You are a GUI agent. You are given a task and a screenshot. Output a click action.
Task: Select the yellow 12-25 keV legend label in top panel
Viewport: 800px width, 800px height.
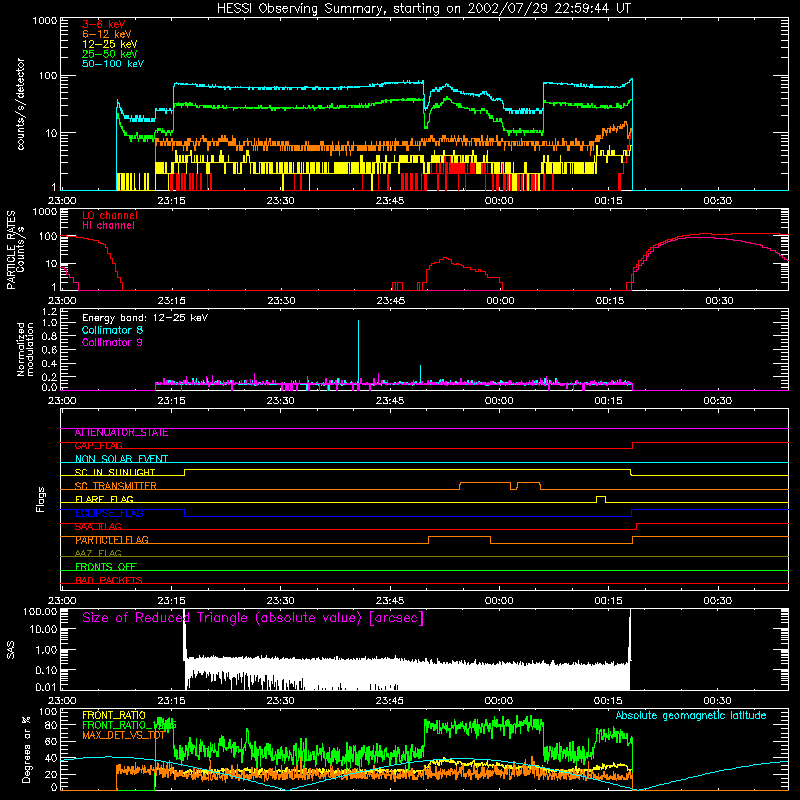[x=109, y=44]
